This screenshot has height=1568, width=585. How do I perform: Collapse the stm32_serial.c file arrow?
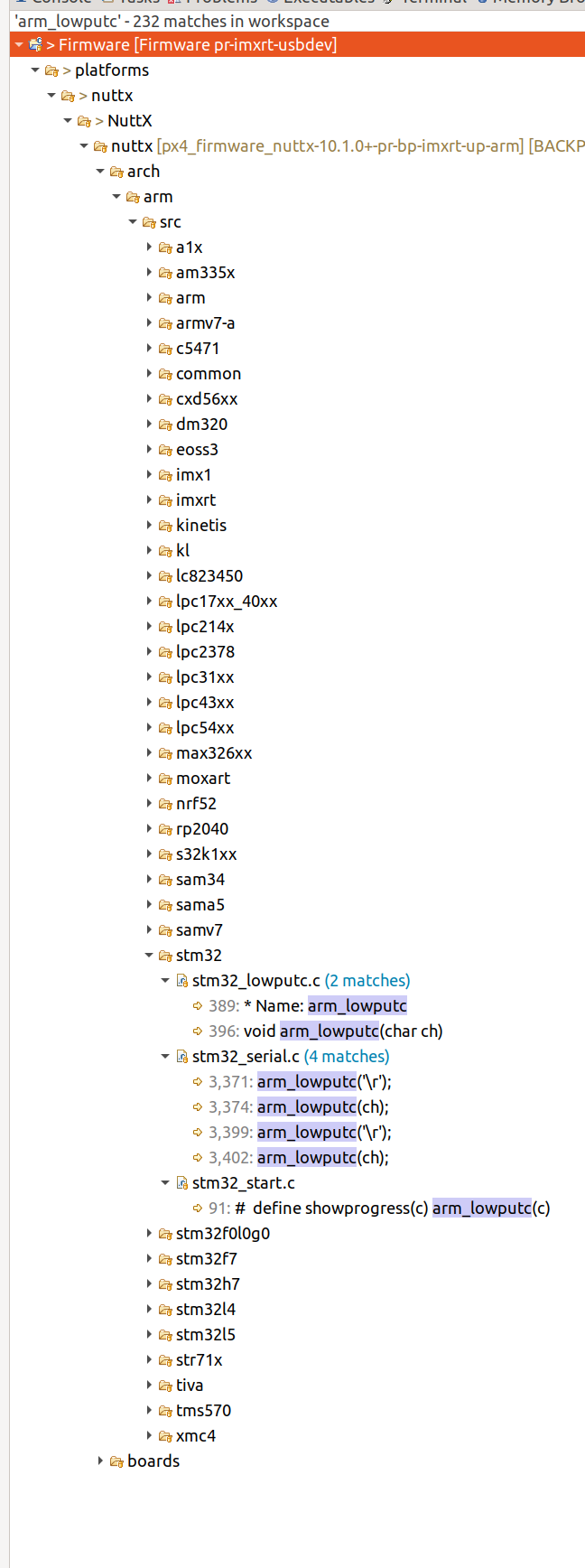[x=165, y=1056]
